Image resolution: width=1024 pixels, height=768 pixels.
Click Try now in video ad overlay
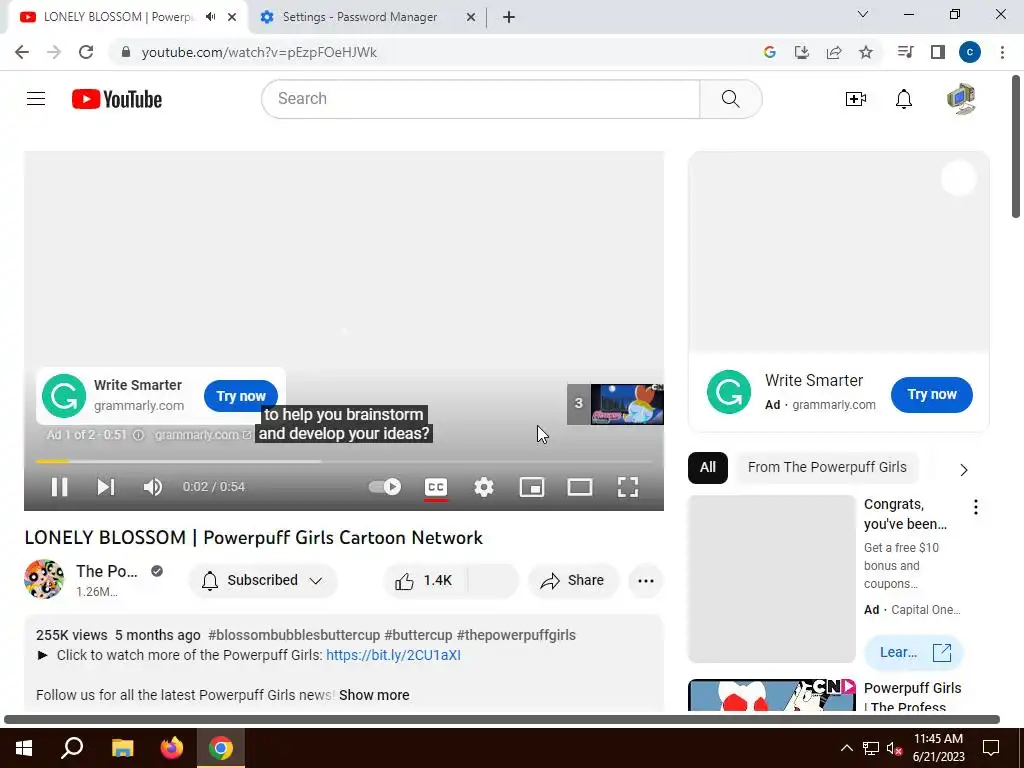tap(241, 396)
